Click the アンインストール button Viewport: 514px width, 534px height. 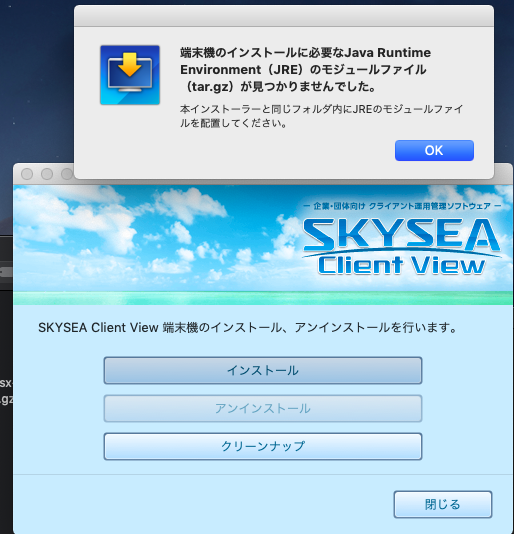tap(263, 408)
